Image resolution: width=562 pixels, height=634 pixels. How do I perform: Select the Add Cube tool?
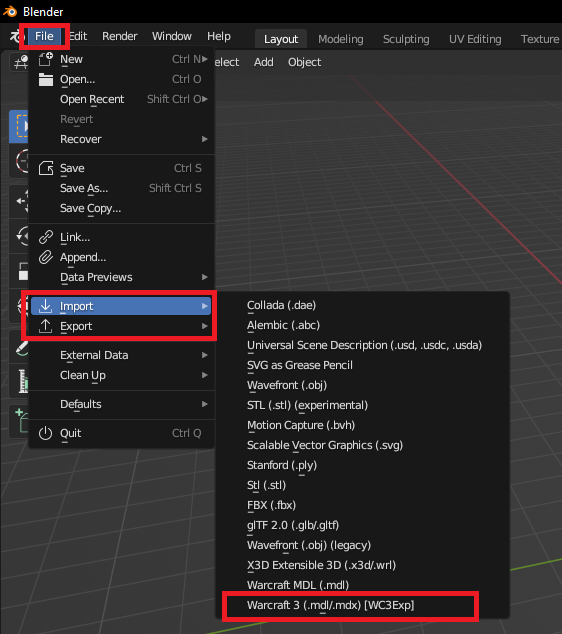(x=19, y=422)
